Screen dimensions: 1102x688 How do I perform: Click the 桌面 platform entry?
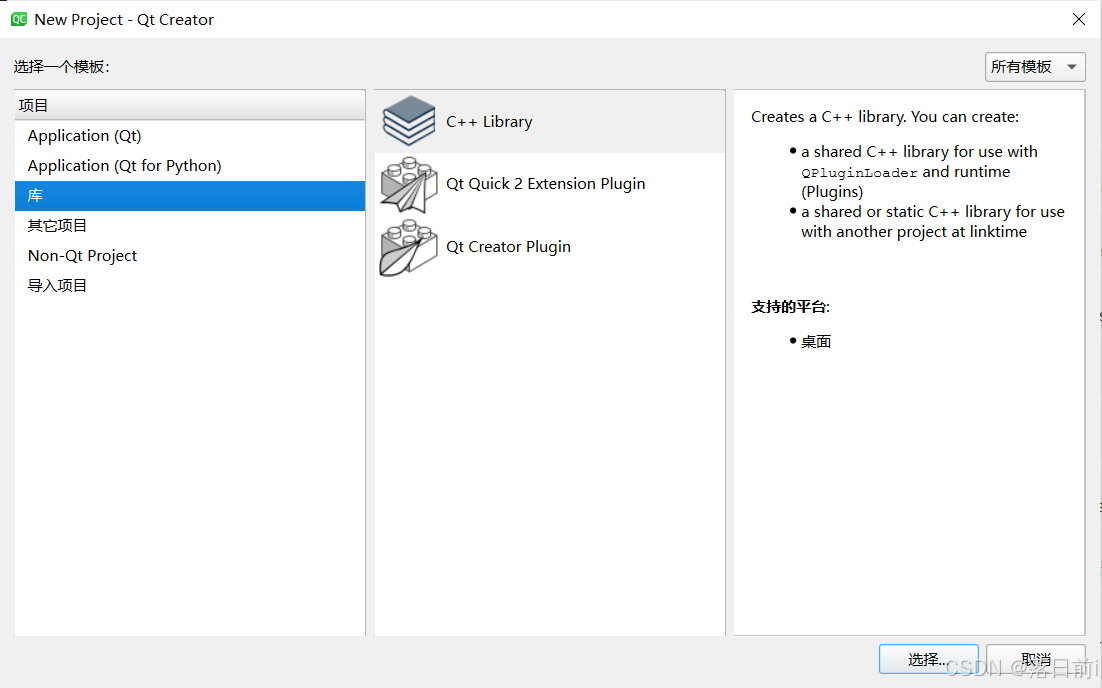(x=816, y=342)
